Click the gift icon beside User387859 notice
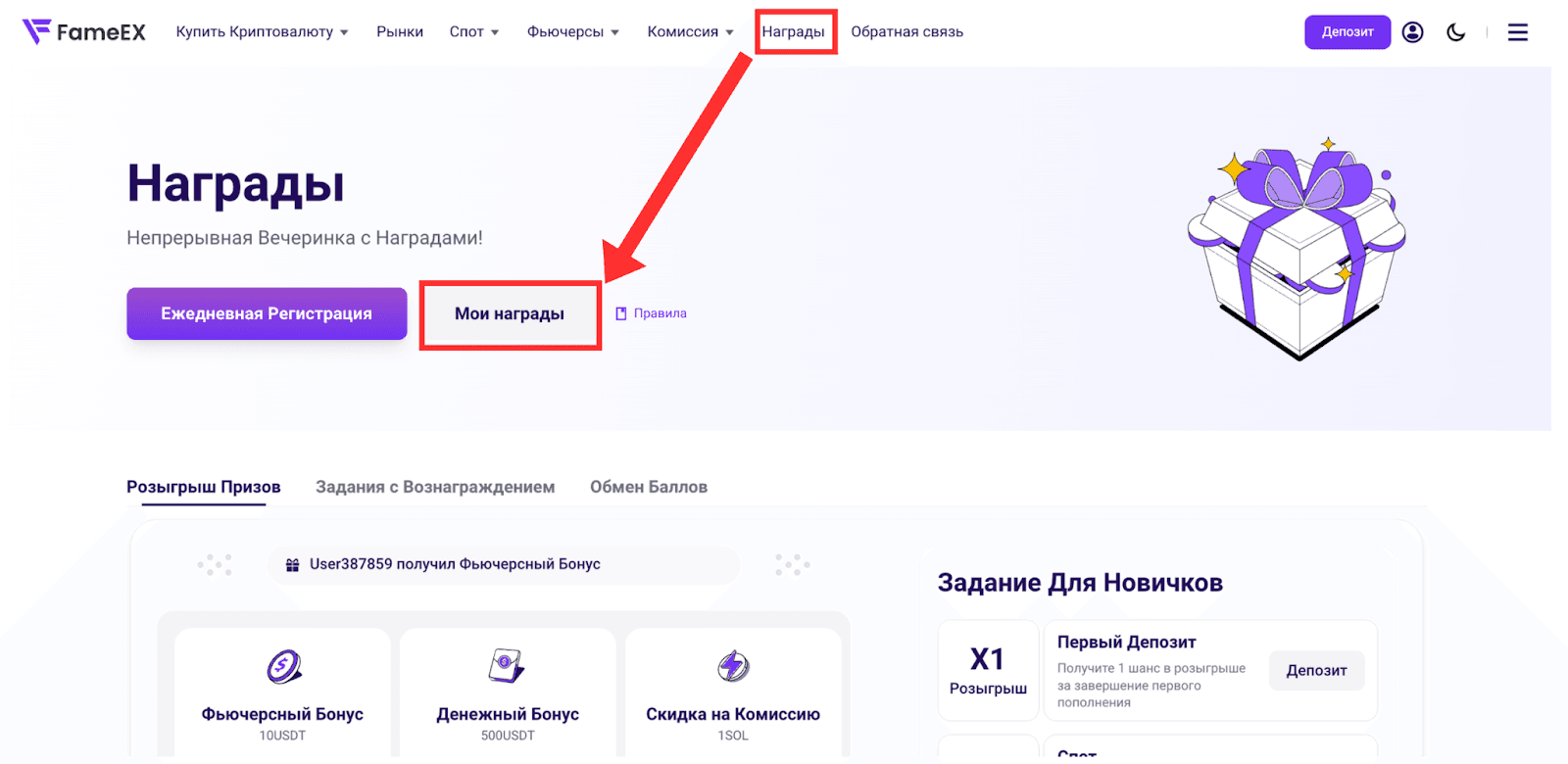 point(292,565)
